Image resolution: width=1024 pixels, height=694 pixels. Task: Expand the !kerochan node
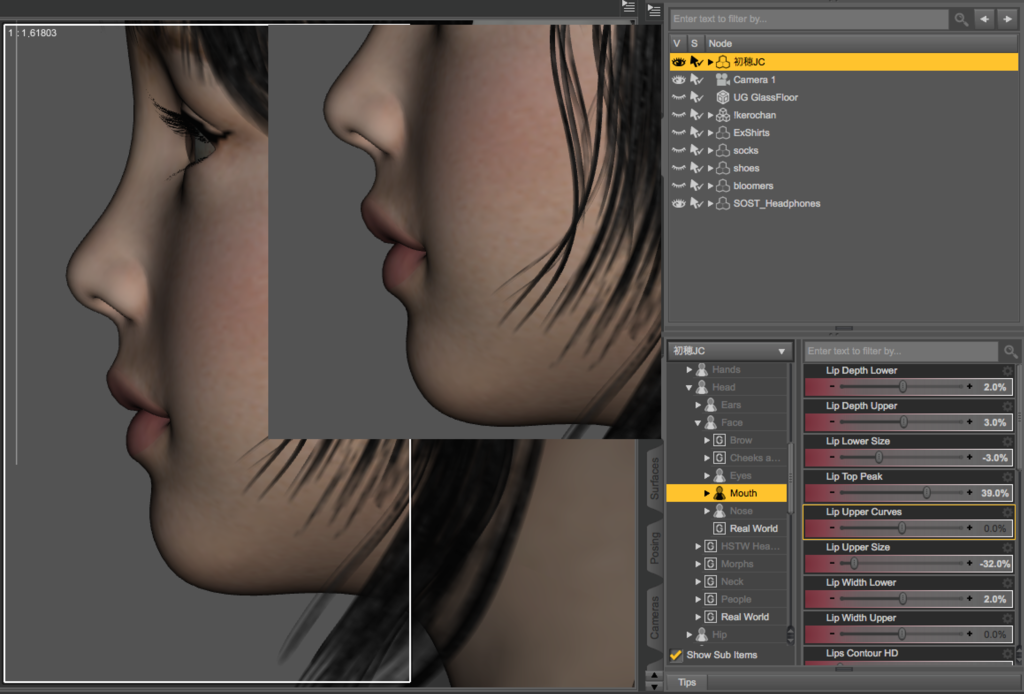click(x=711, y=115)
